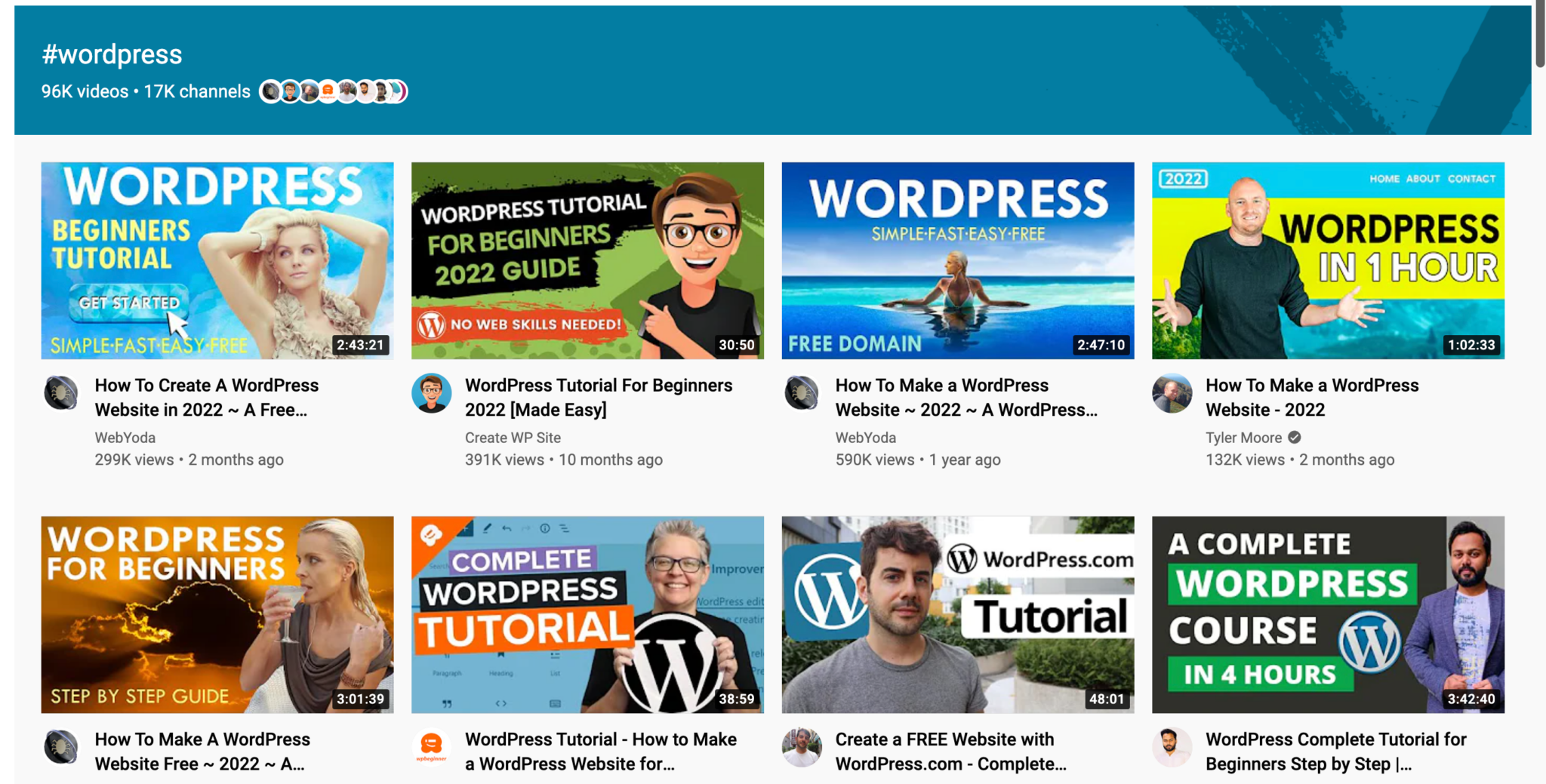Open title "WordPress Complete Tutorial for Beginners Step by Step"
Screen dimensions: 1546x784
(x=1336, y=752)
